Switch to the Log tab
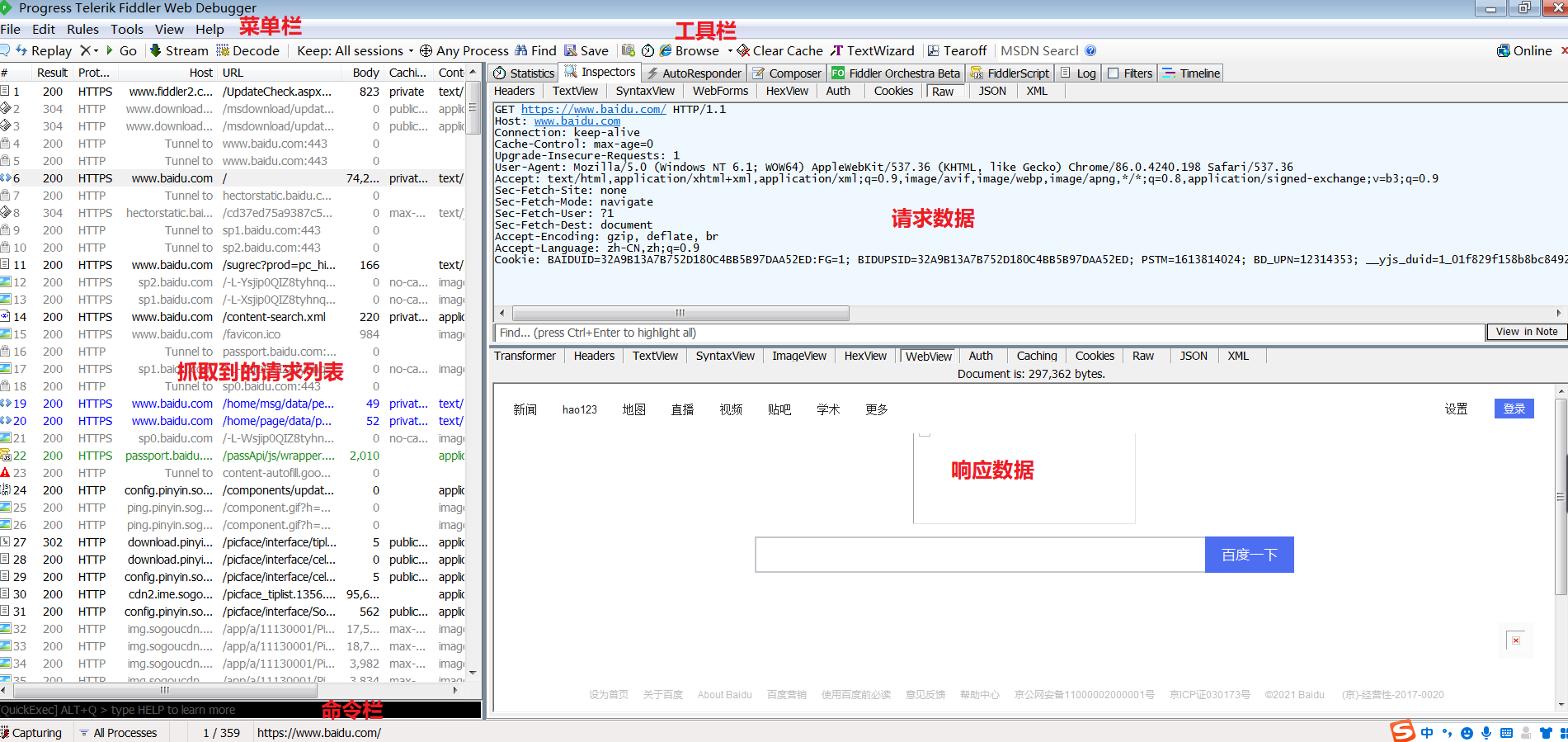The height and width of the screenshot is (742, 1568). (1078, 73)
